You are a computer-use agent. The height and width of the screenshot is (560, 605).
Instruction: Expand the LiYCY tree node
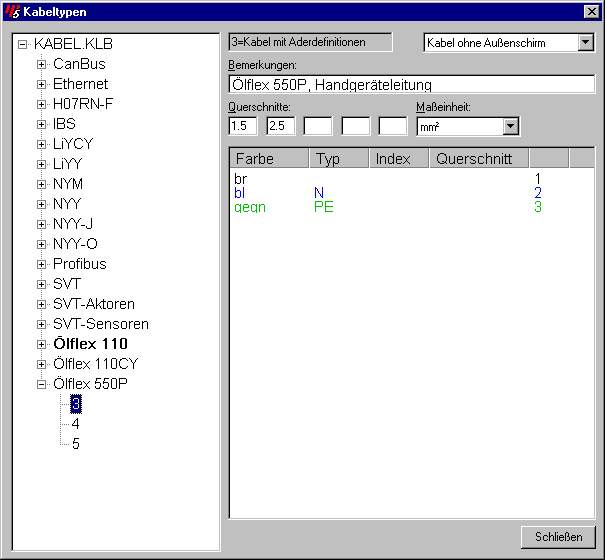[x=41, y=144]
